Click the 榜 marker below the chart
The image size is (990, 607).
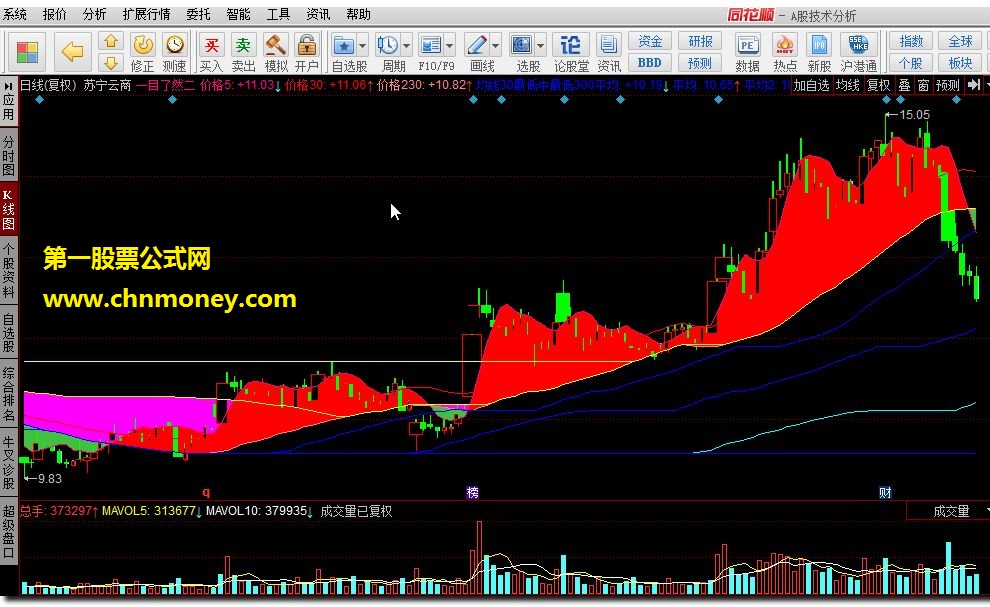click(472, 493)
